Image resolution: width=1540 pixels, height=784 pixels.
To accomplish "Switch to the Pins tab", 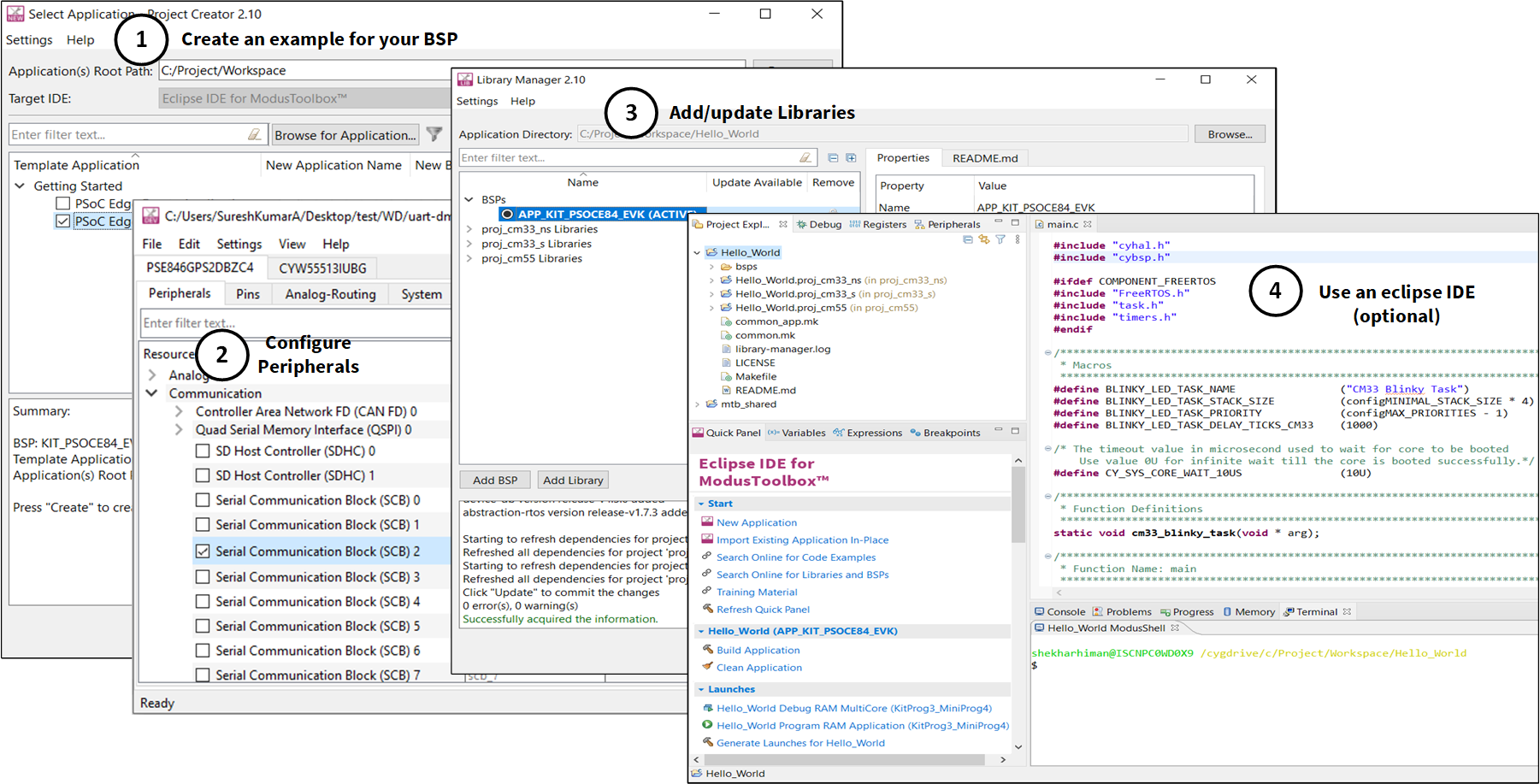I will [248, 294].
